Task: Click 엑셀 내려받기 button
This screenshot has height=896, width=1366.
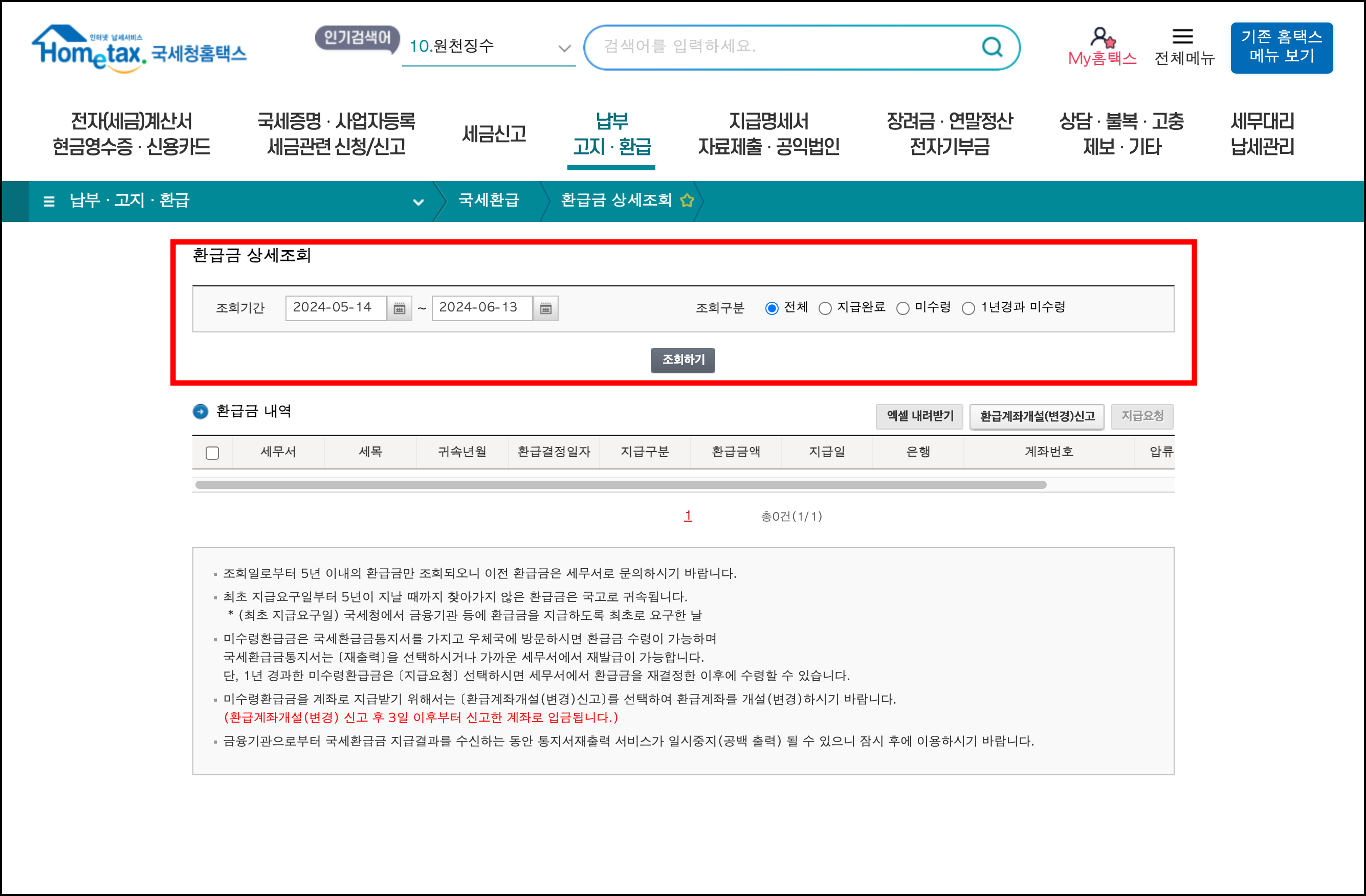Action: (920, 416)
